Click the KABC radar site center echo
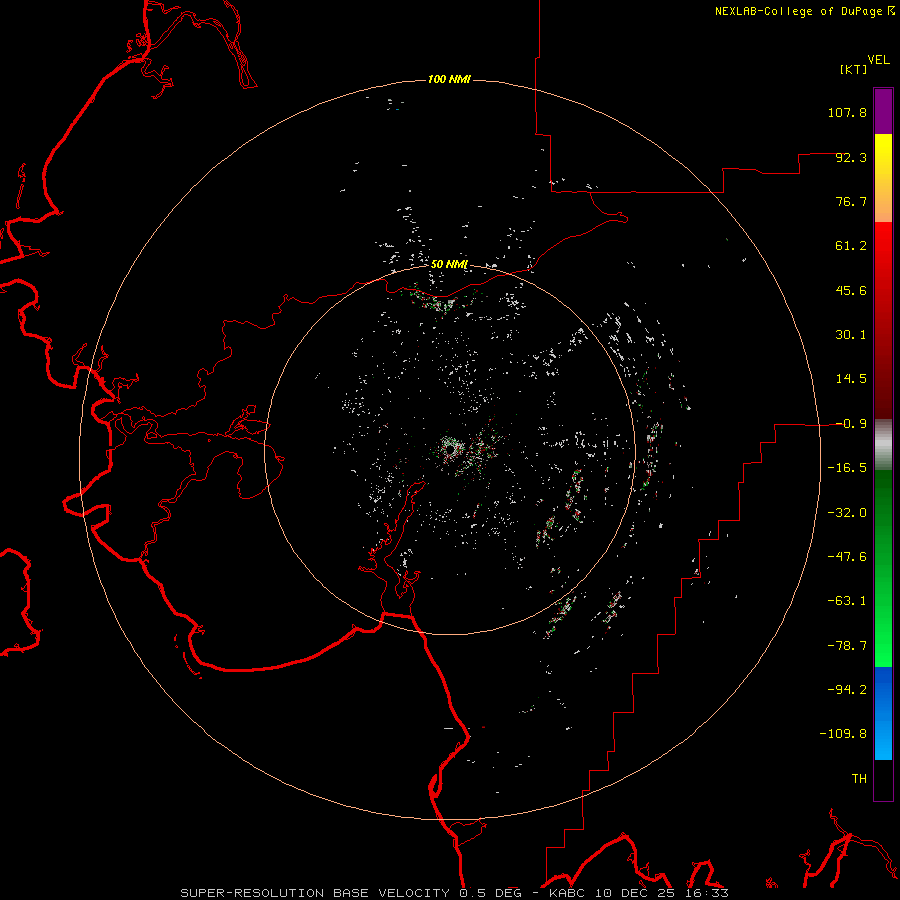900x900 pixels. [x=450, y=449]
